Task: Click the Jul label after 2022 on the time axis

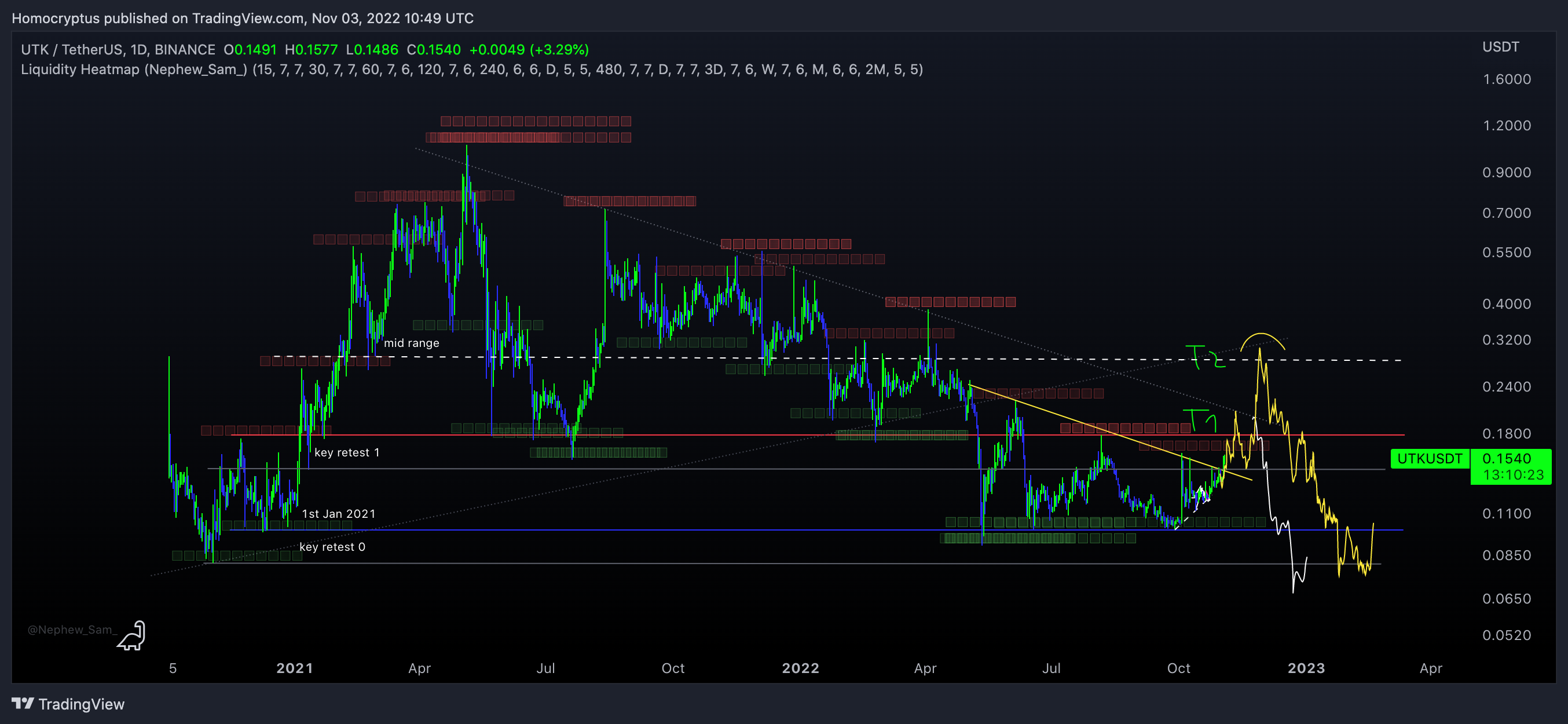Action: [x=1051, y=668]
